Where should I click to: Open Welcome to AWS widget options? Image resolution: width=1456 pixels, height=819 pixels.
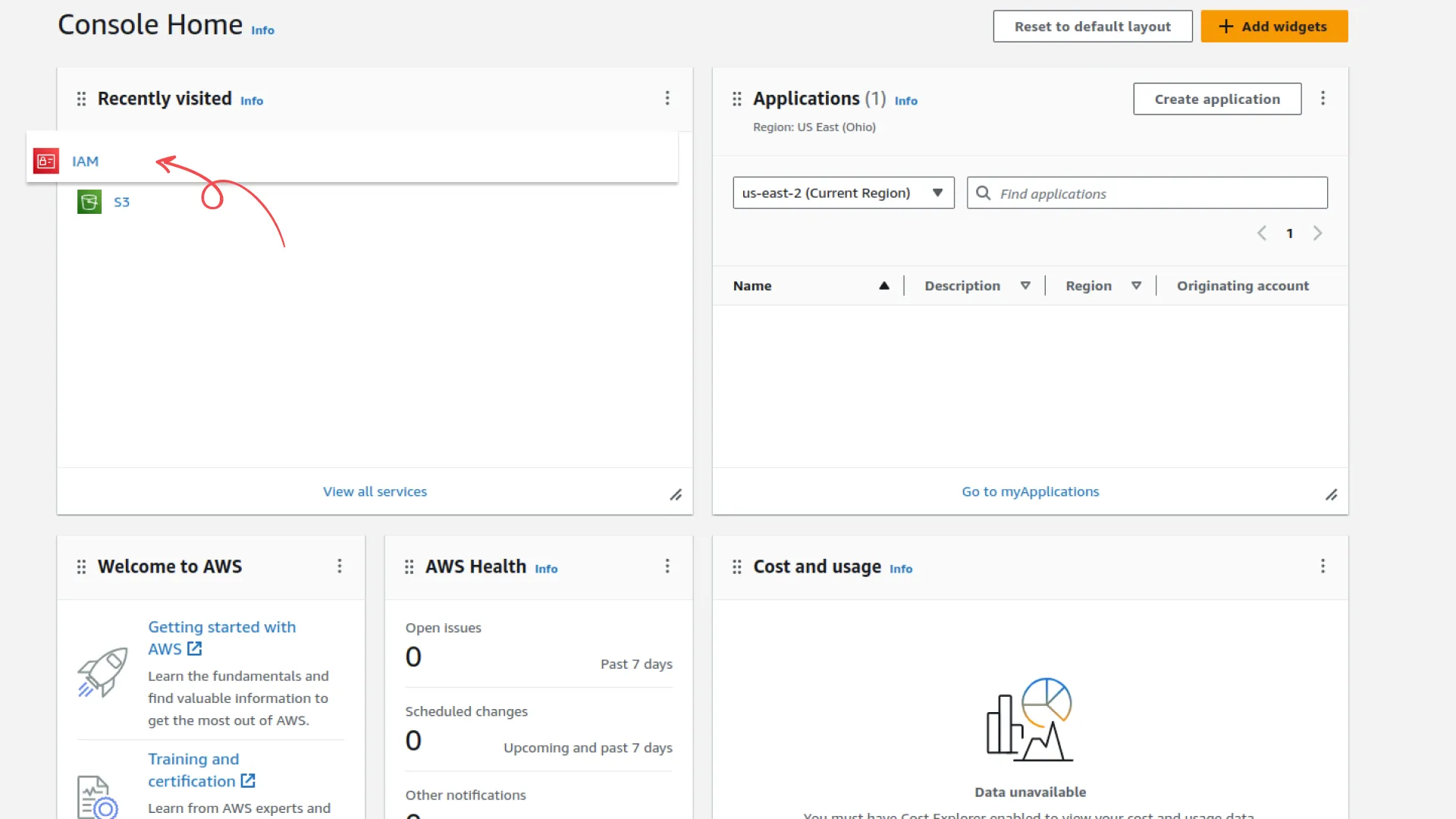click(x=339, y=566)
